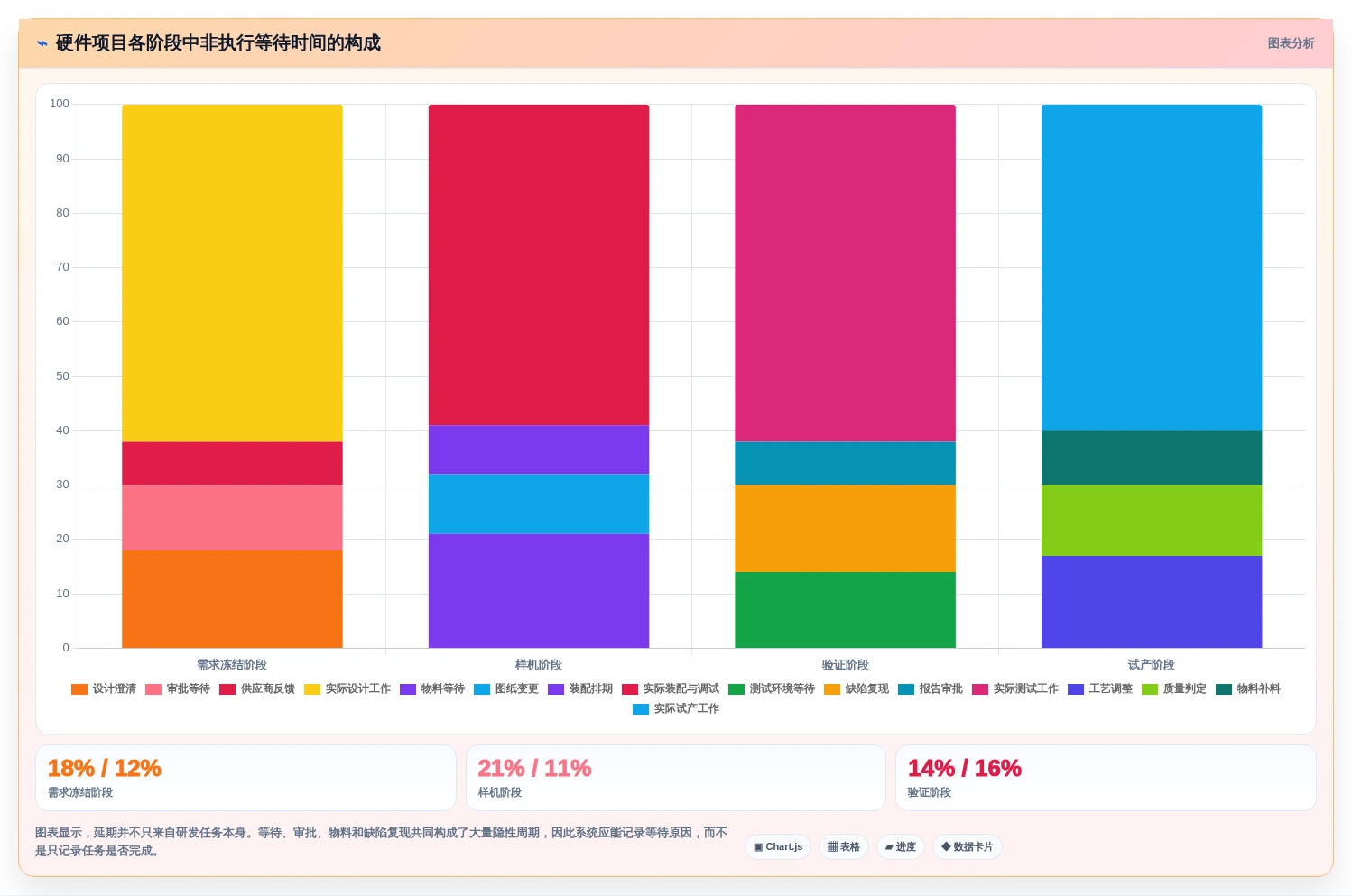Click the bottom purple segment of 样机阶段 bar
This screenshot has width=1352, height=896.
(539, 591)
